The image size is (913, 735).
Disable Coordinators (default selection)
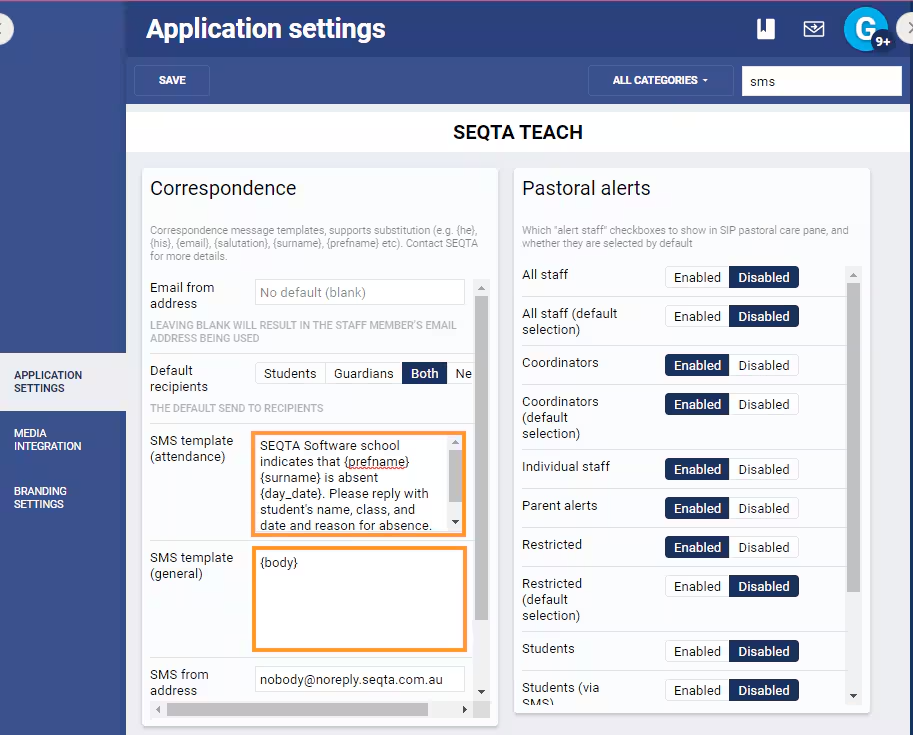(763, 404)
